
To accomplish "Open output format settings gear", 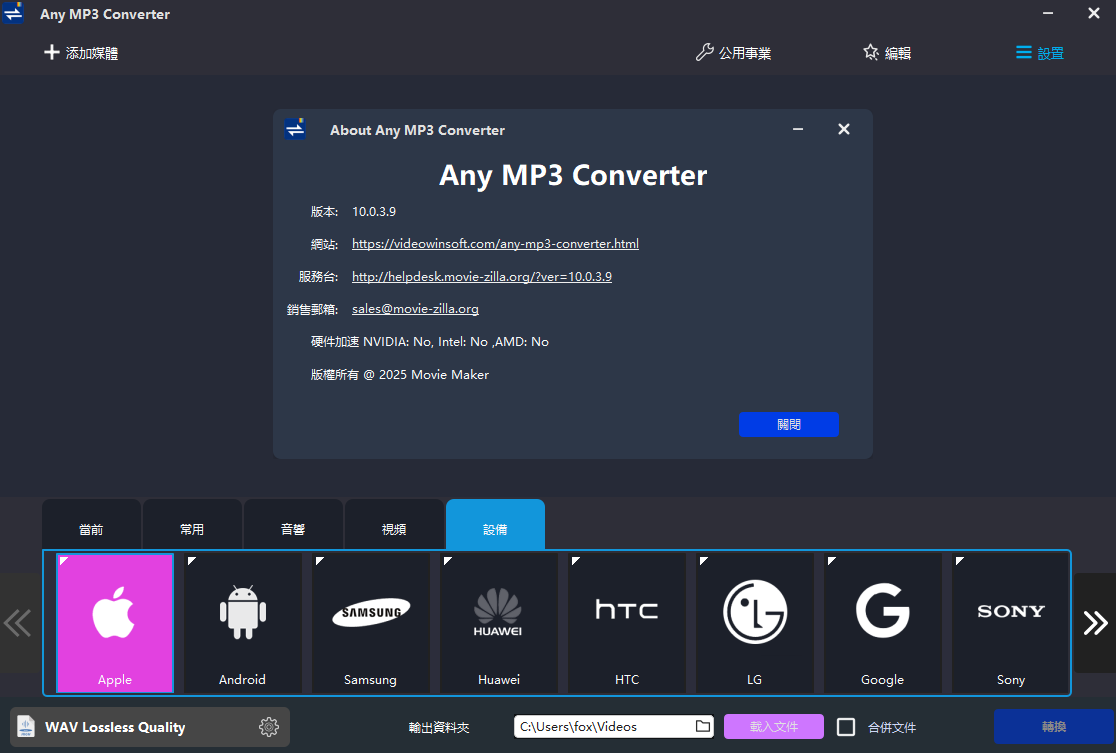I will click(268, 727).
